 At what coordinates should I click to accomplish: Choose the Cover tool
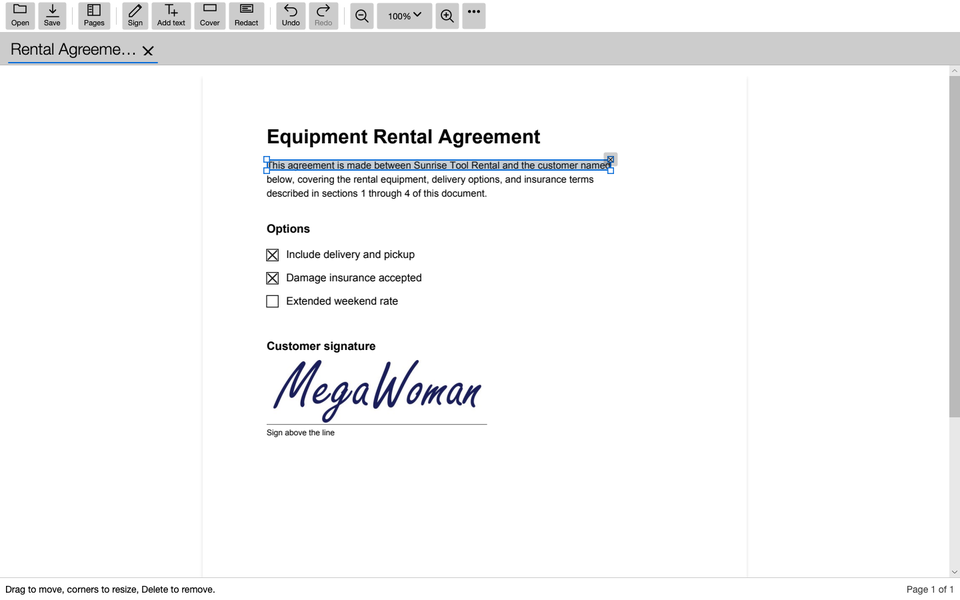click(209, 15)
